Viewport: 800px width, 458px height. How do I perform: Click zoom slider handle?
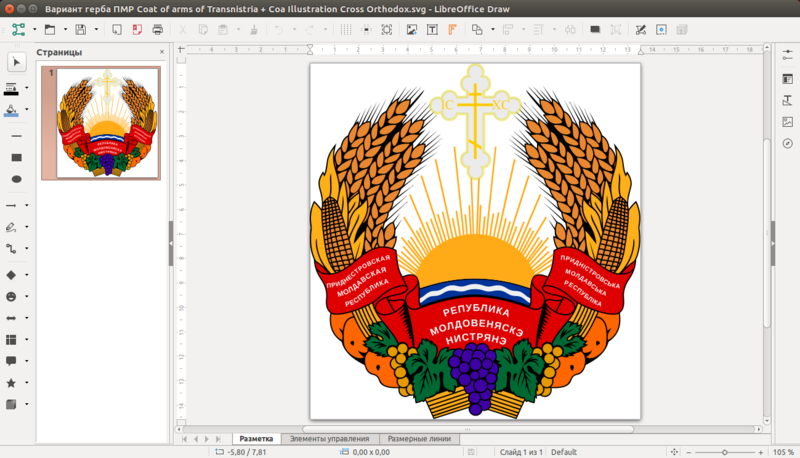coord(724,452)
